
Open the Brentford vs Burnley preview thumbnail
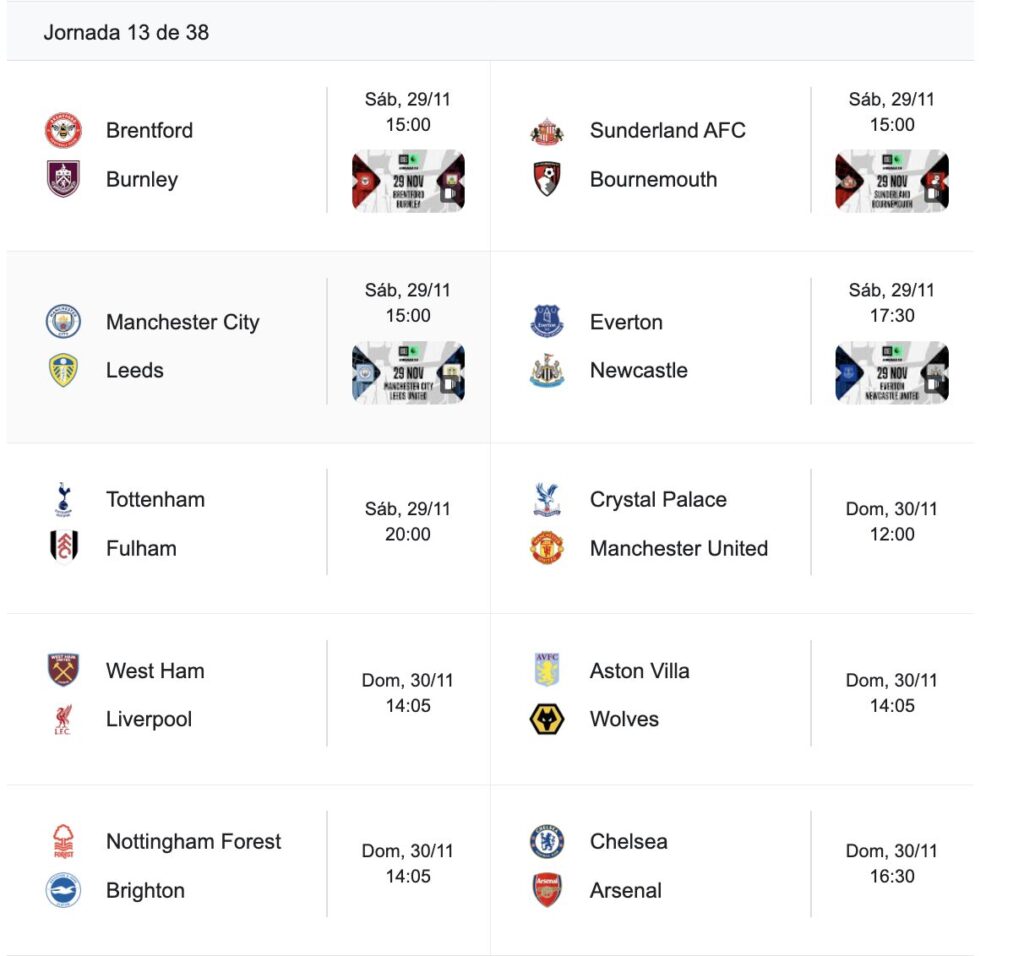[408, 181]
